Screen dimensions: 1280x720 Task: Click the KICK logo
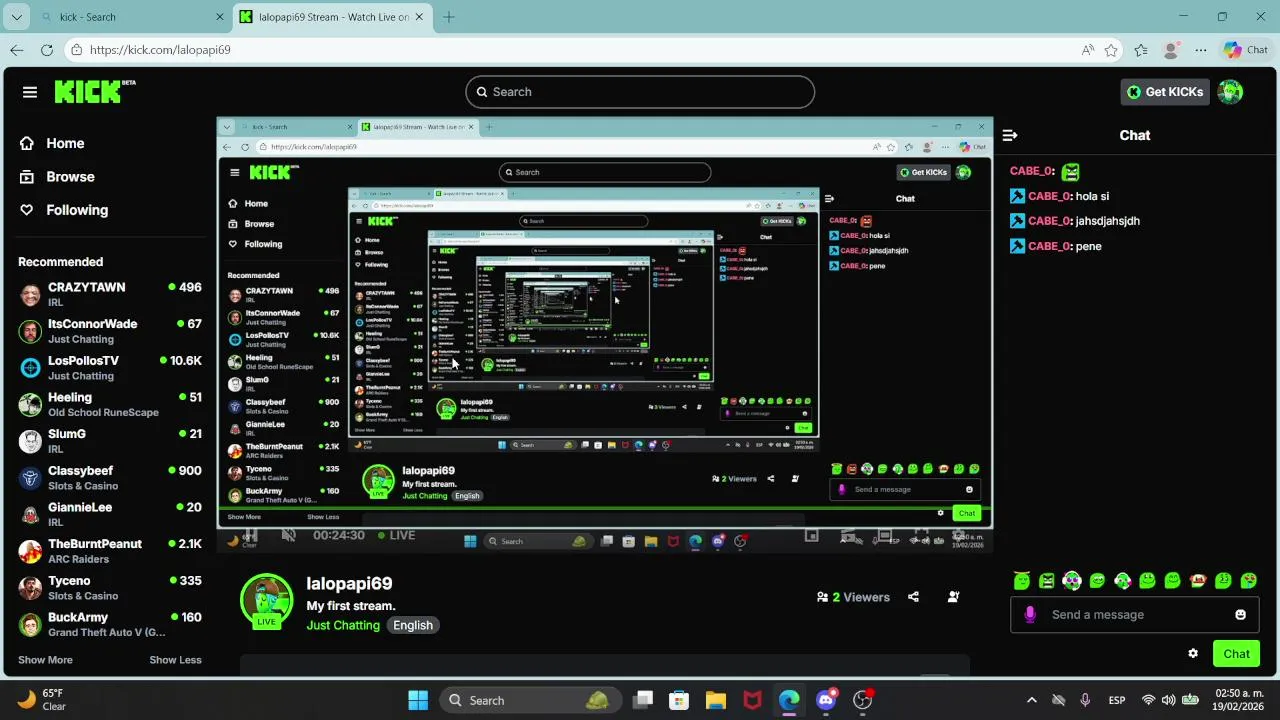tap(95, 91)
